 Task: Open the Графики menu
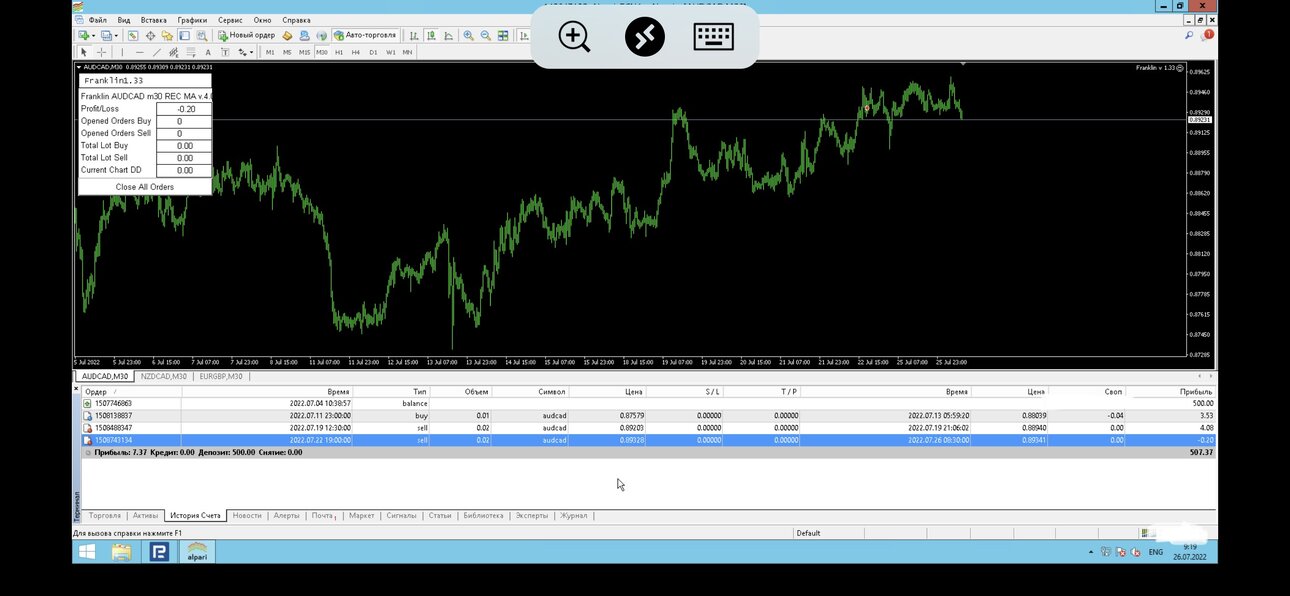coord(192,20)
